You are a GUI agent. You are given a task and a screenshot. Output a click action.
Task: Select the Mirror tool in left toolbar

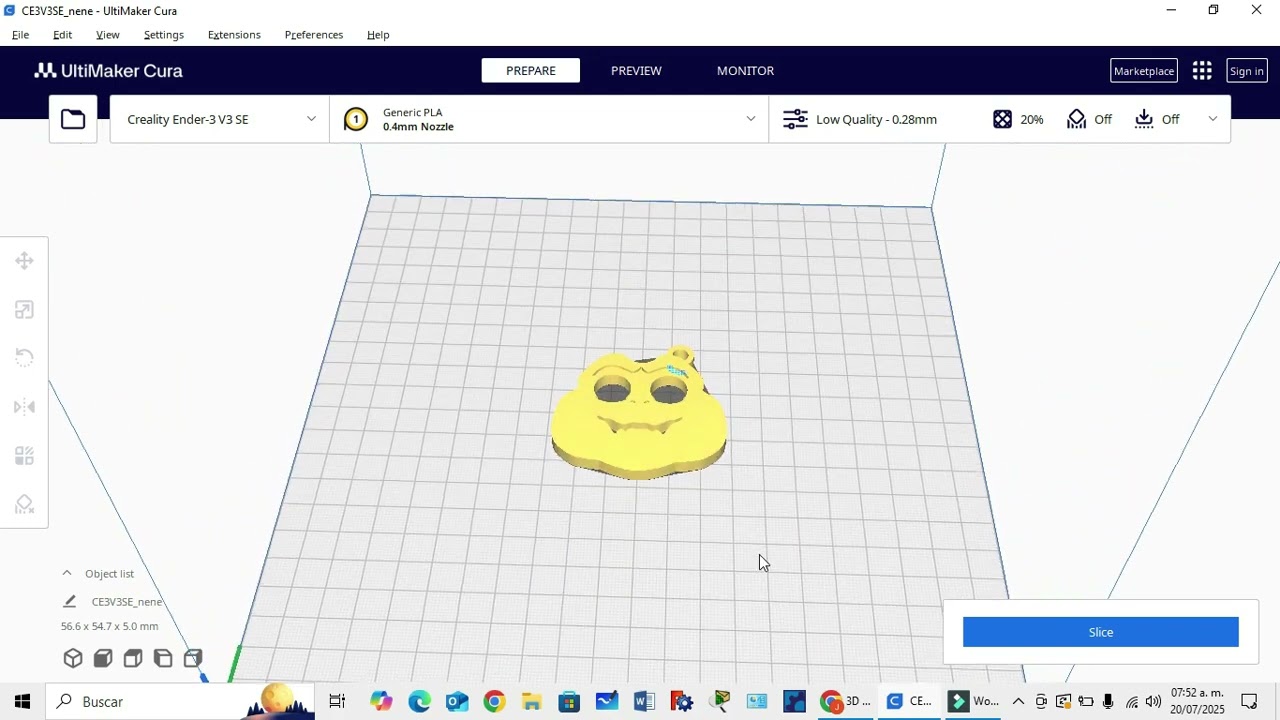point(24,407)
